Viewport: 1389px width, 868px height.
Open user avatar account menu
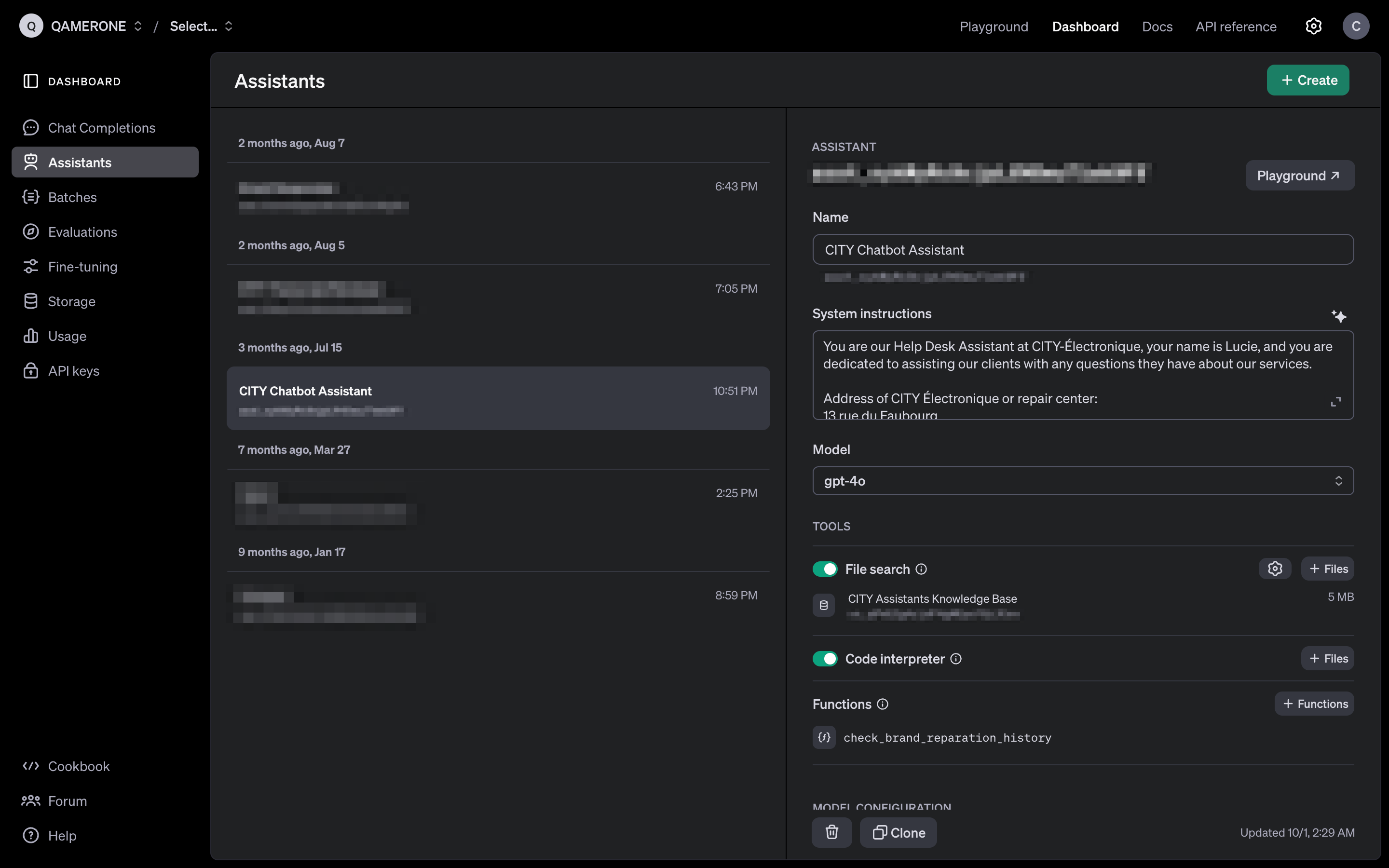(1356, 27)
